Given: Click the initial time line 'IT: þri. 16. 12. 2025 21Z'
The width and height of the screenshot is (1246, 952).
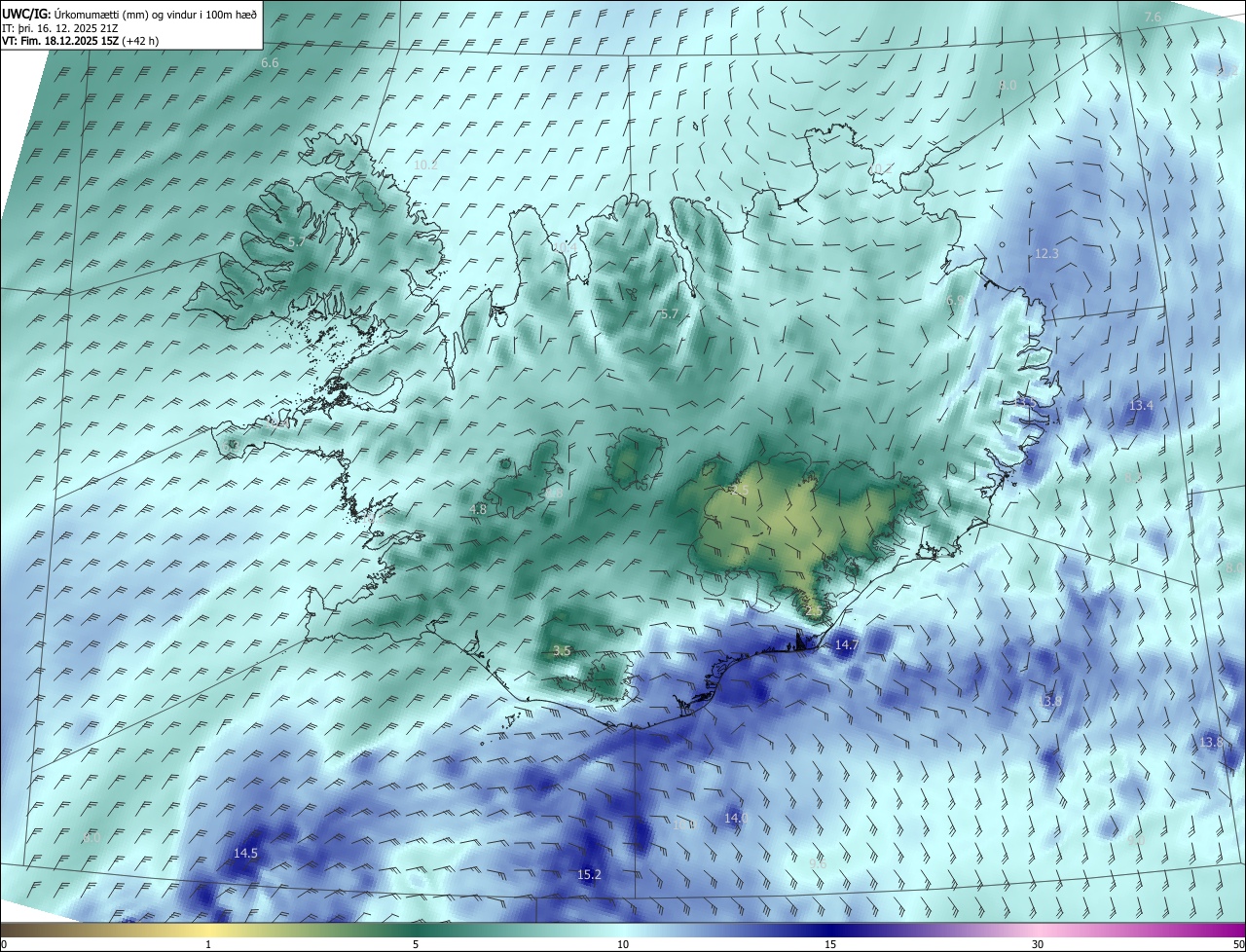Looking at the screenshot, I should tap(61, 28).
